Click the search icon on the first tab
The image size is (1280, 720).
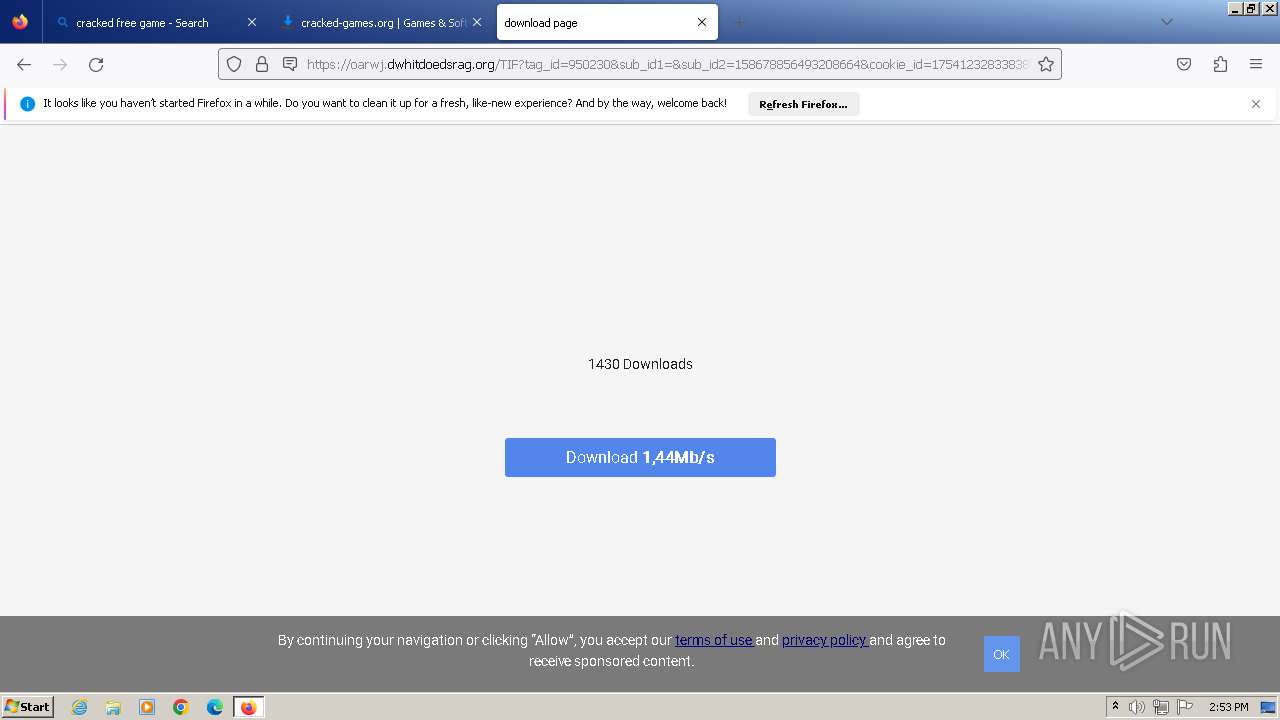pos(63,22)
